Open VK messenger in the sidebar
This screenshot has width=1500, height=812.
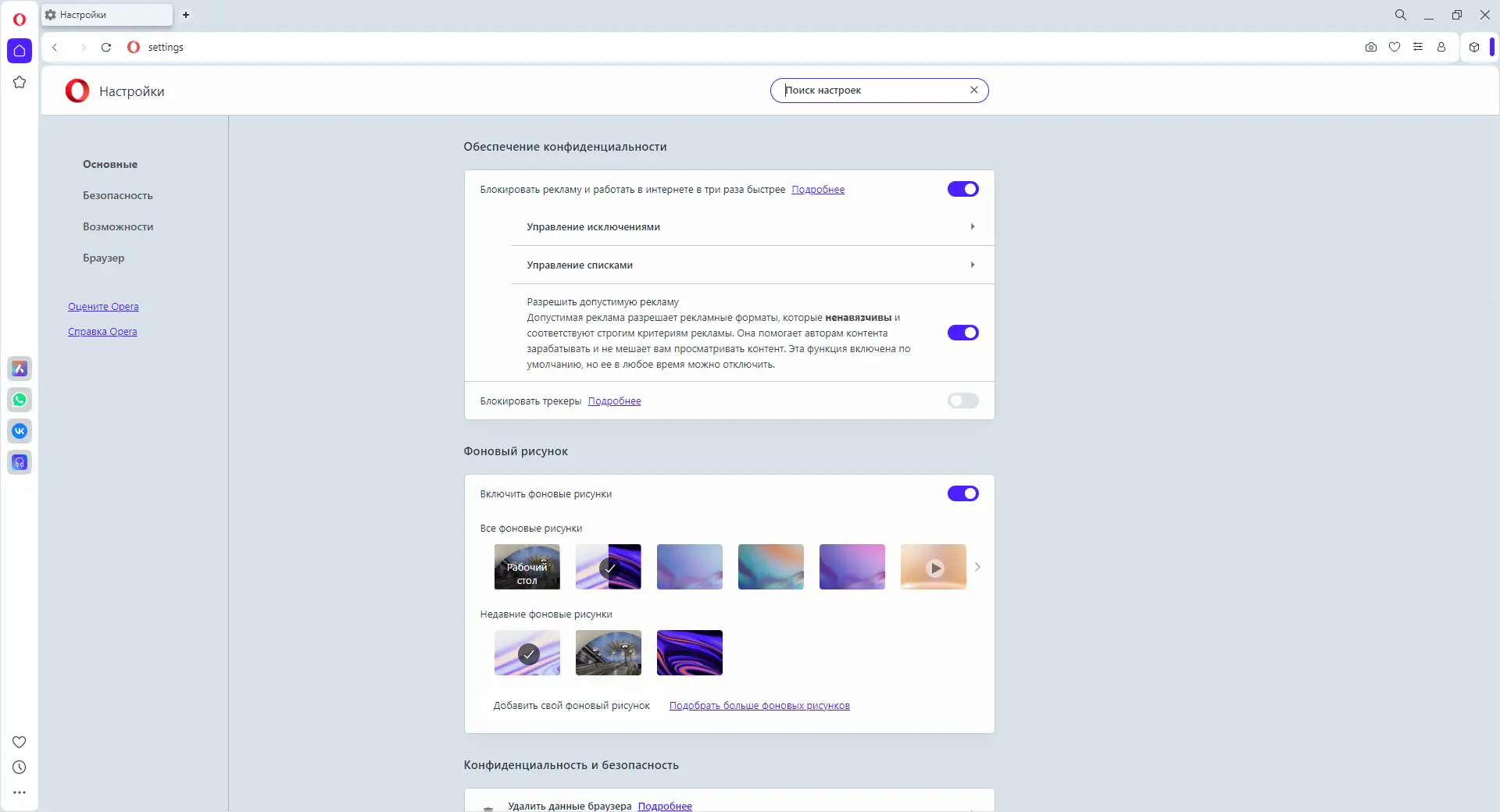pos(20,431)
